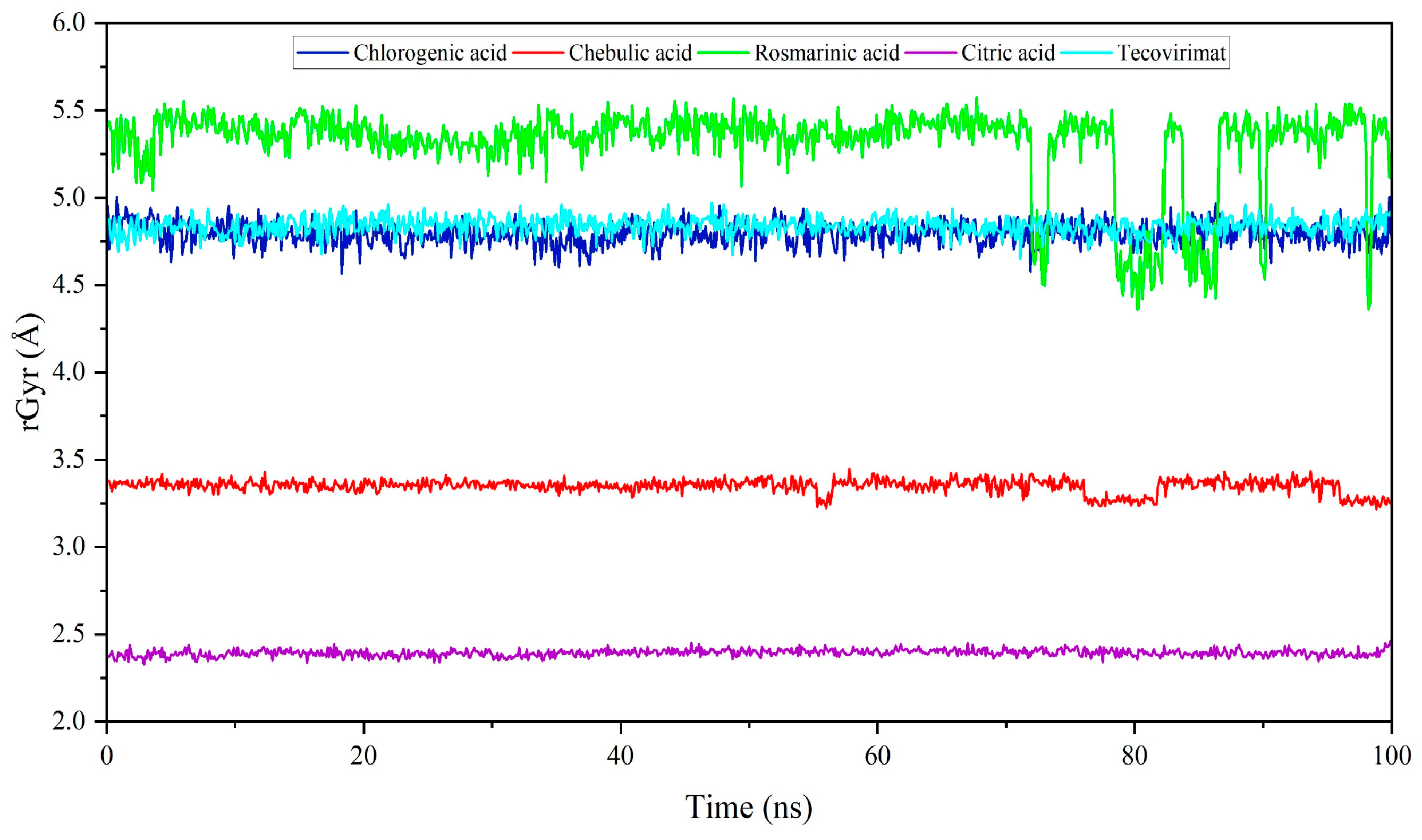
Task: Click the cyan legend line swatch
Action: click(1086, 53)
